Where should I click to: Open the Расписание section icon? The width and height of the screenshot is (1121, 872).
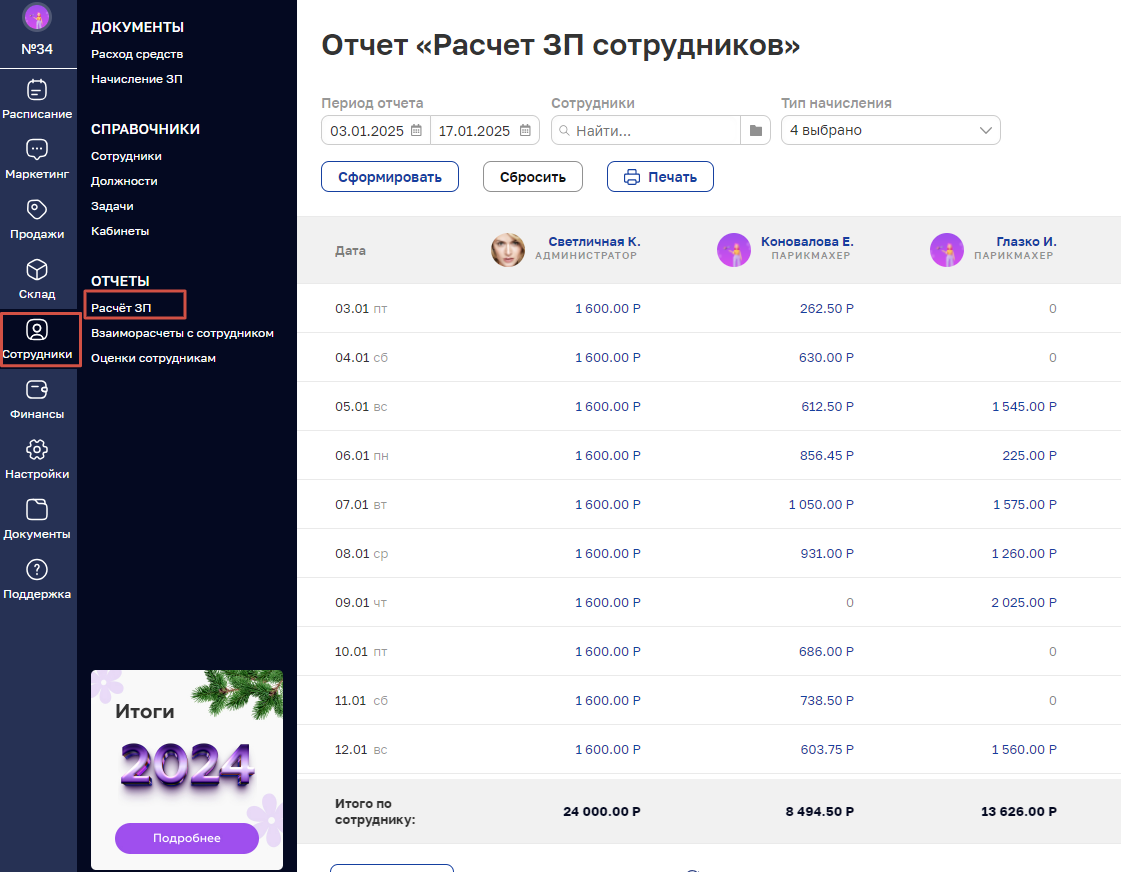(37, 90)
